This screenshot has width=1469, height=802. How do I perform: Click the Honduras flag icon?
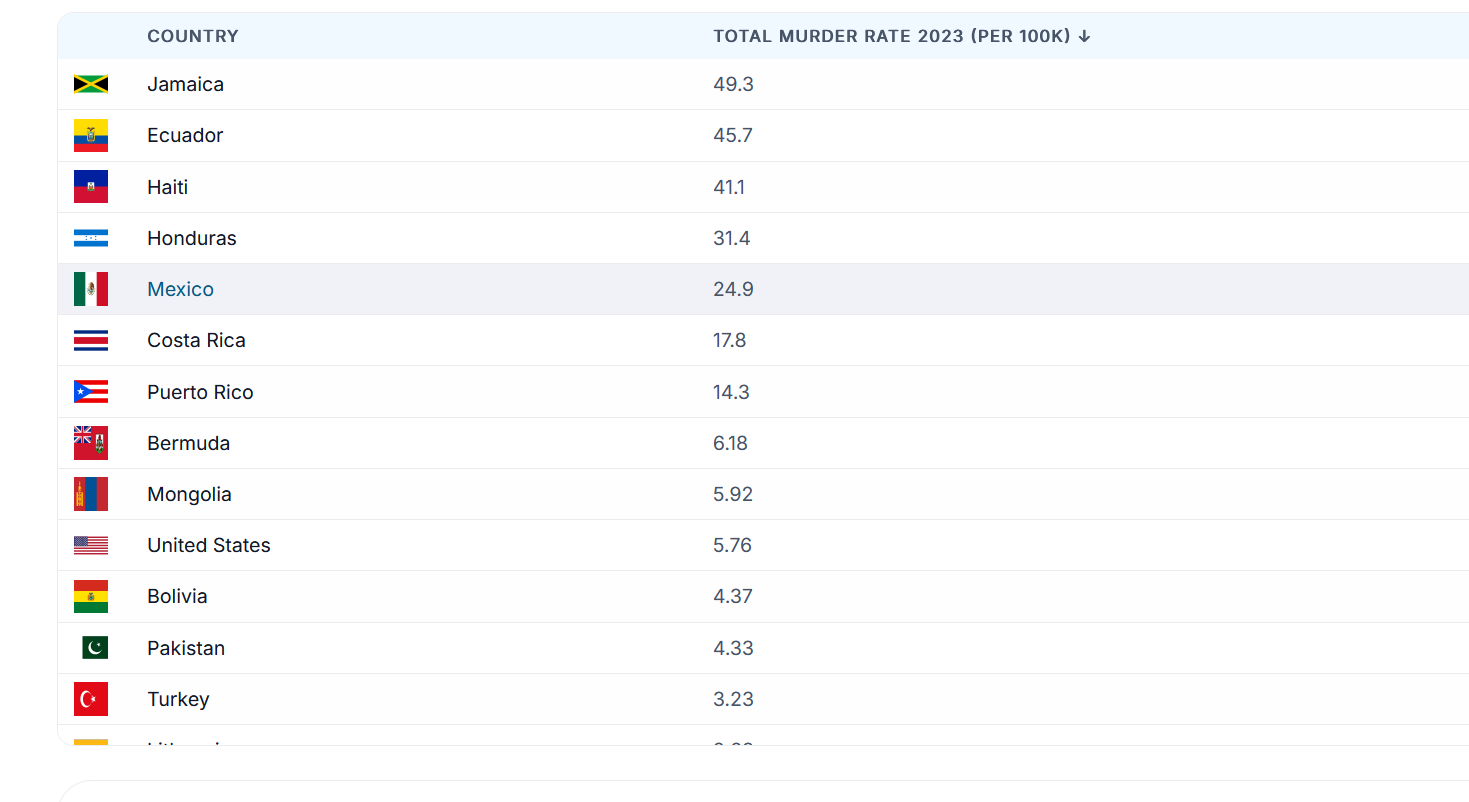91,238
